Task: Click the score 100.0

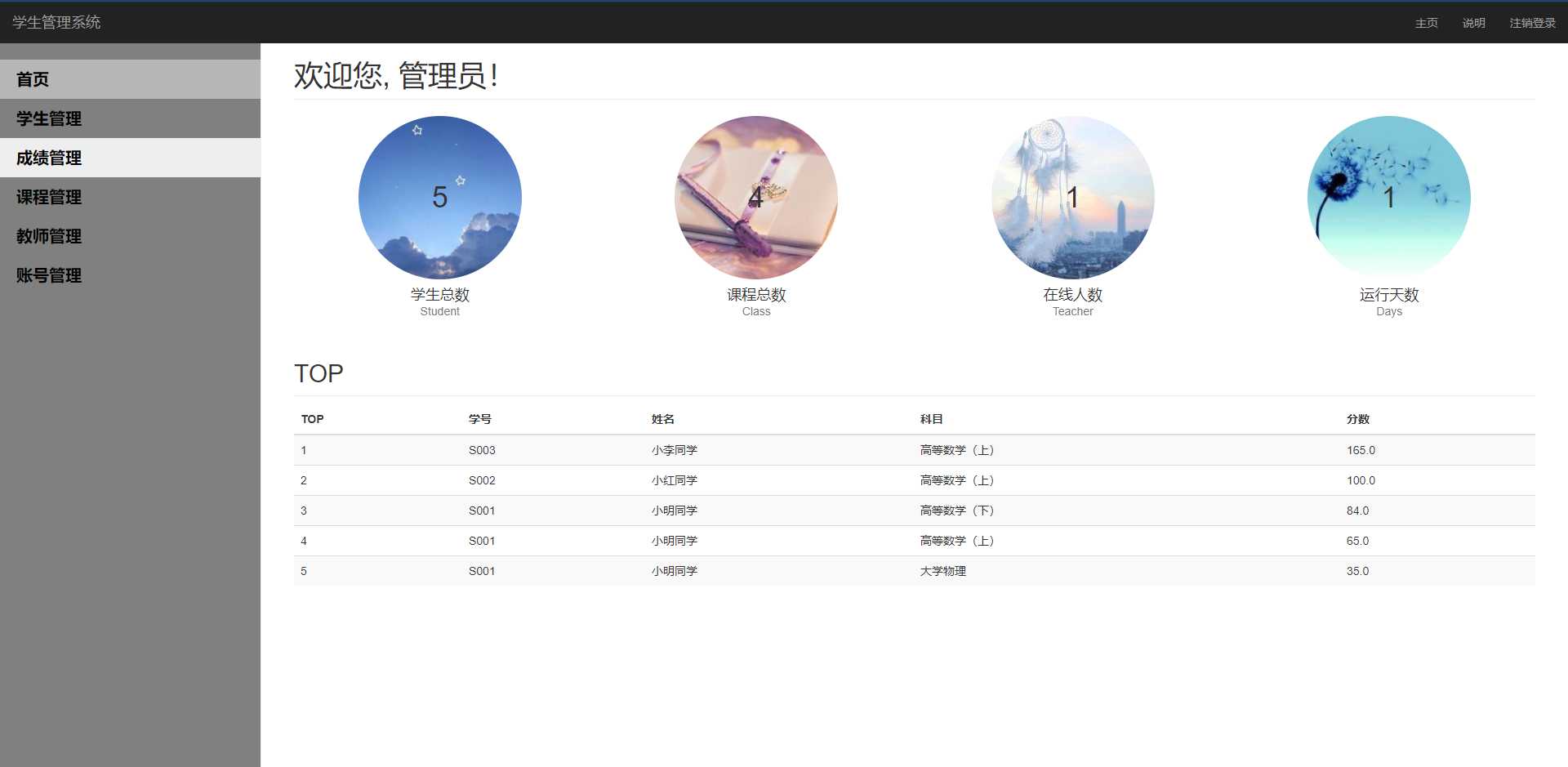Action: [x=1361, y=480]
